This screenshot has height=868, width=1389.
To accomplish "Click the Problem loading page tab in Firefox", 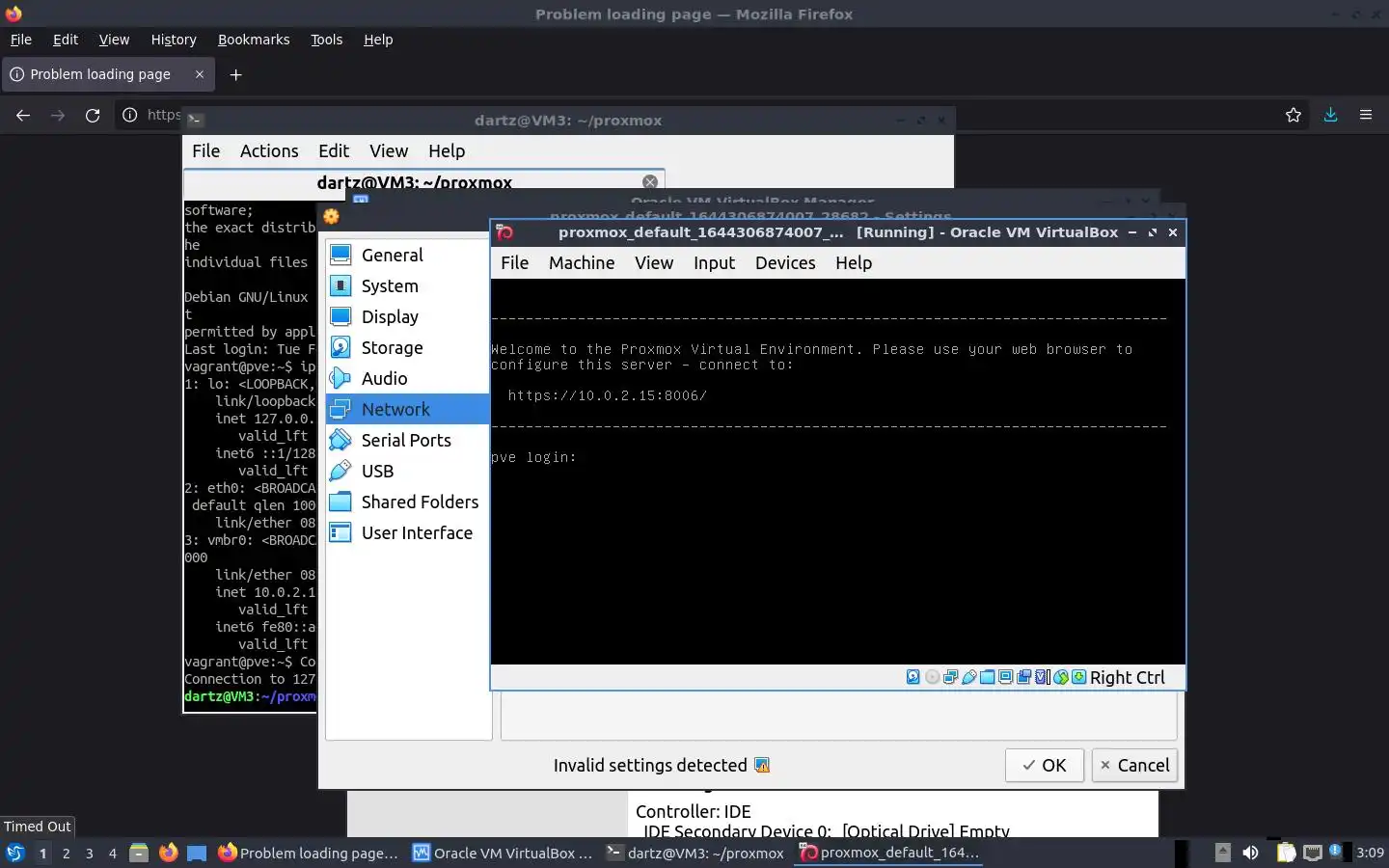I will (107, 74).
